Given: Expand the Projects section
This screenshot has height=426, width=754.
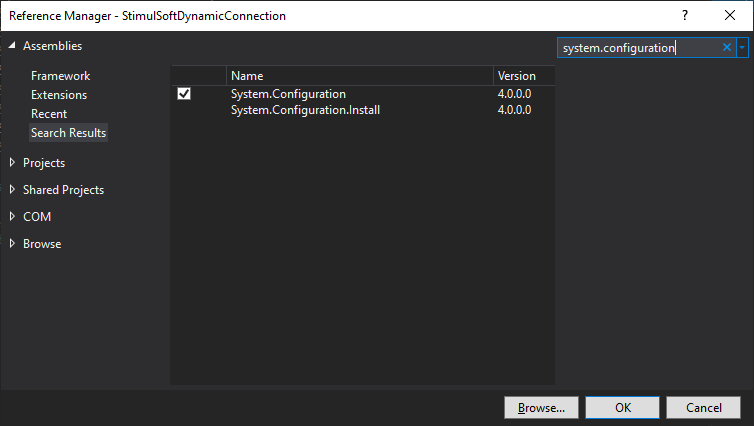Looking at the screenshot, I should coord(13,163).
